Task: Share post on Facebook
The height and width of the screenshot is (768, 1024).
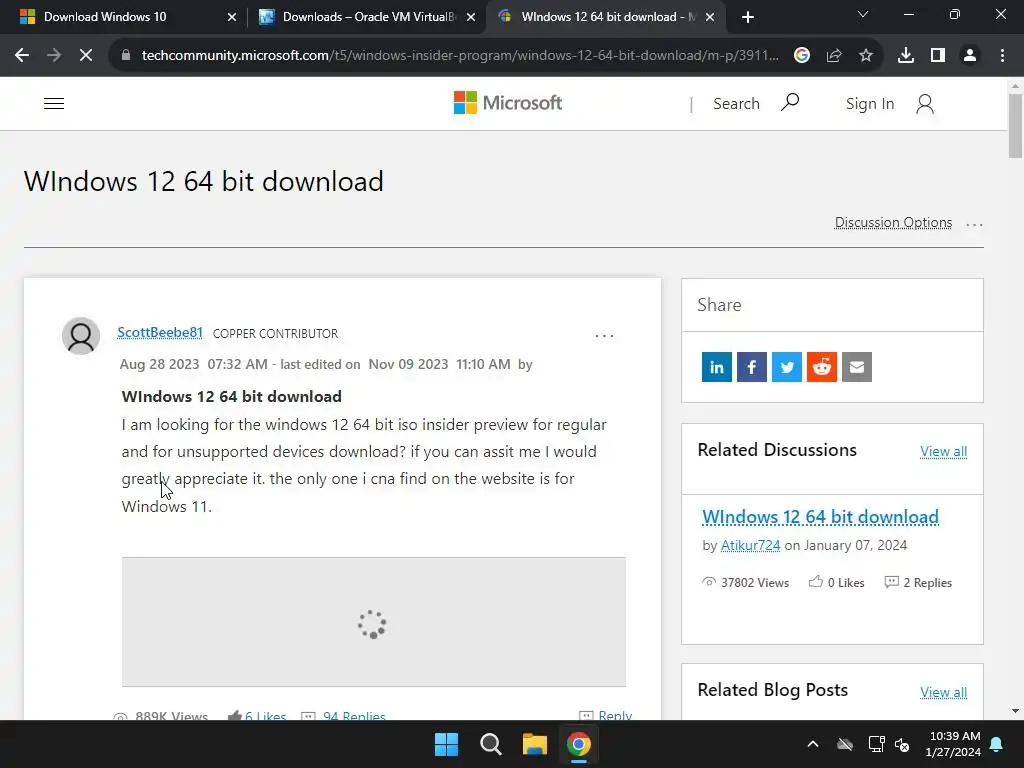Action: [752, 367]
